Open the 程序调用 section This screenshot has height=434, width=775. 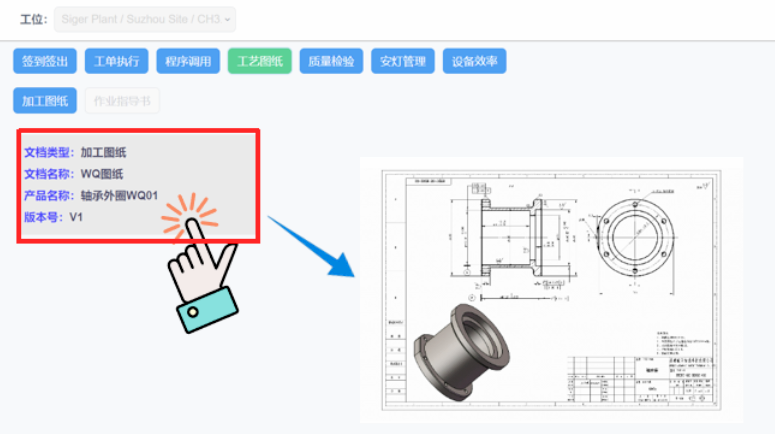(188, 61)
